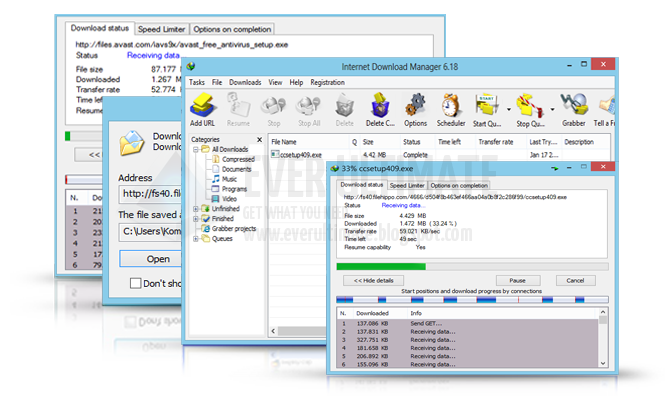Expand the Queues category node
665x407 pixels.
(196, 239)
